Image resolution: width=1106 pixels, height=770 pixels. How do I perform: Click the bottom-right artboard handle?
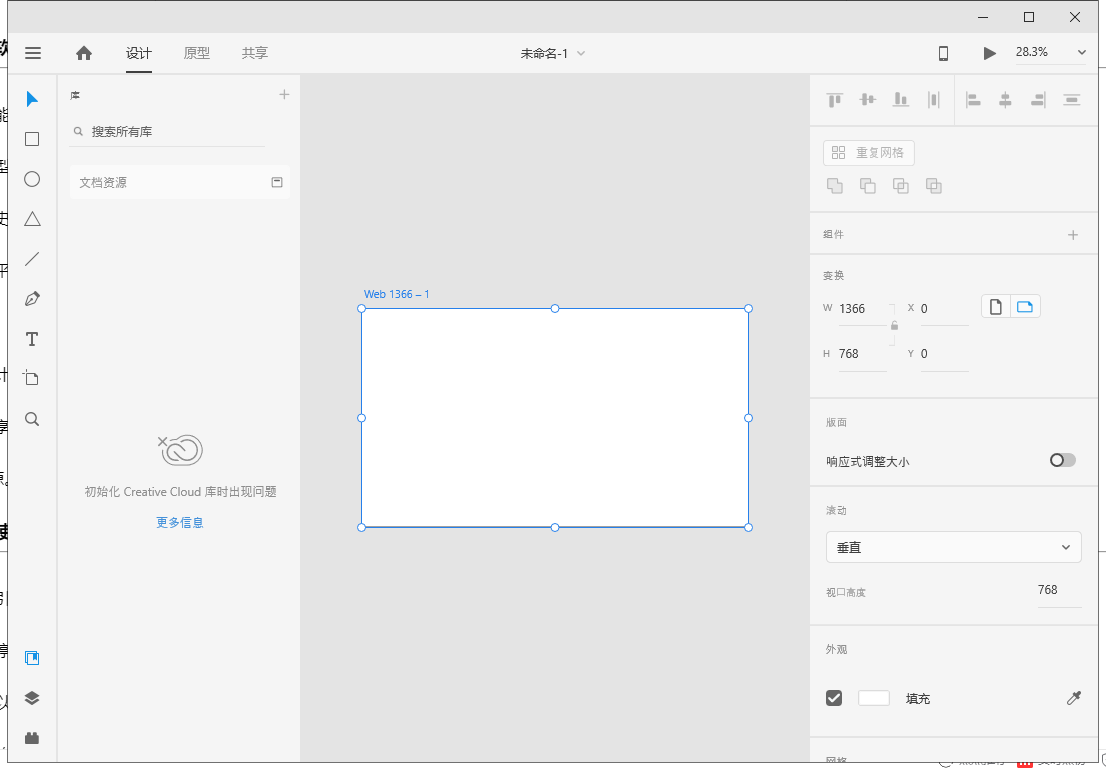click(x=748, y=527)
